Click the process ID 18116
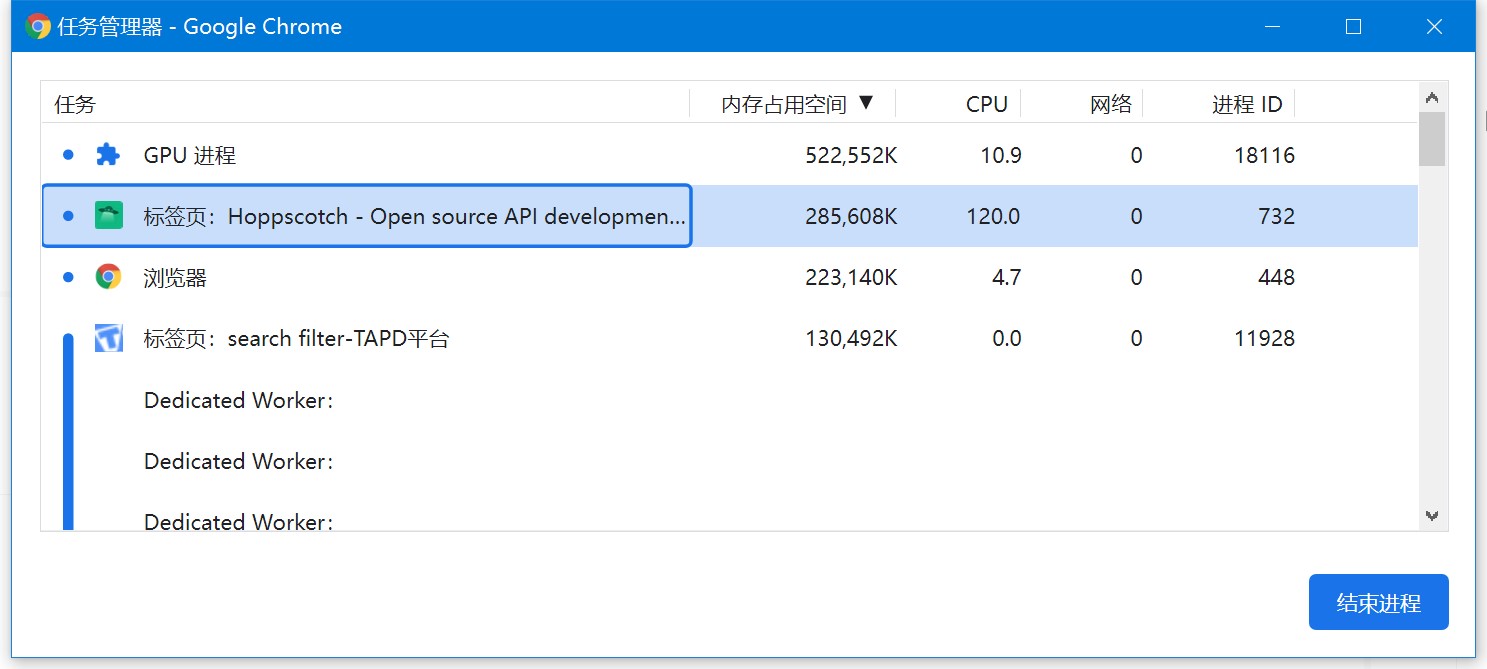 pyautogui.click(x=1264, y=155)
